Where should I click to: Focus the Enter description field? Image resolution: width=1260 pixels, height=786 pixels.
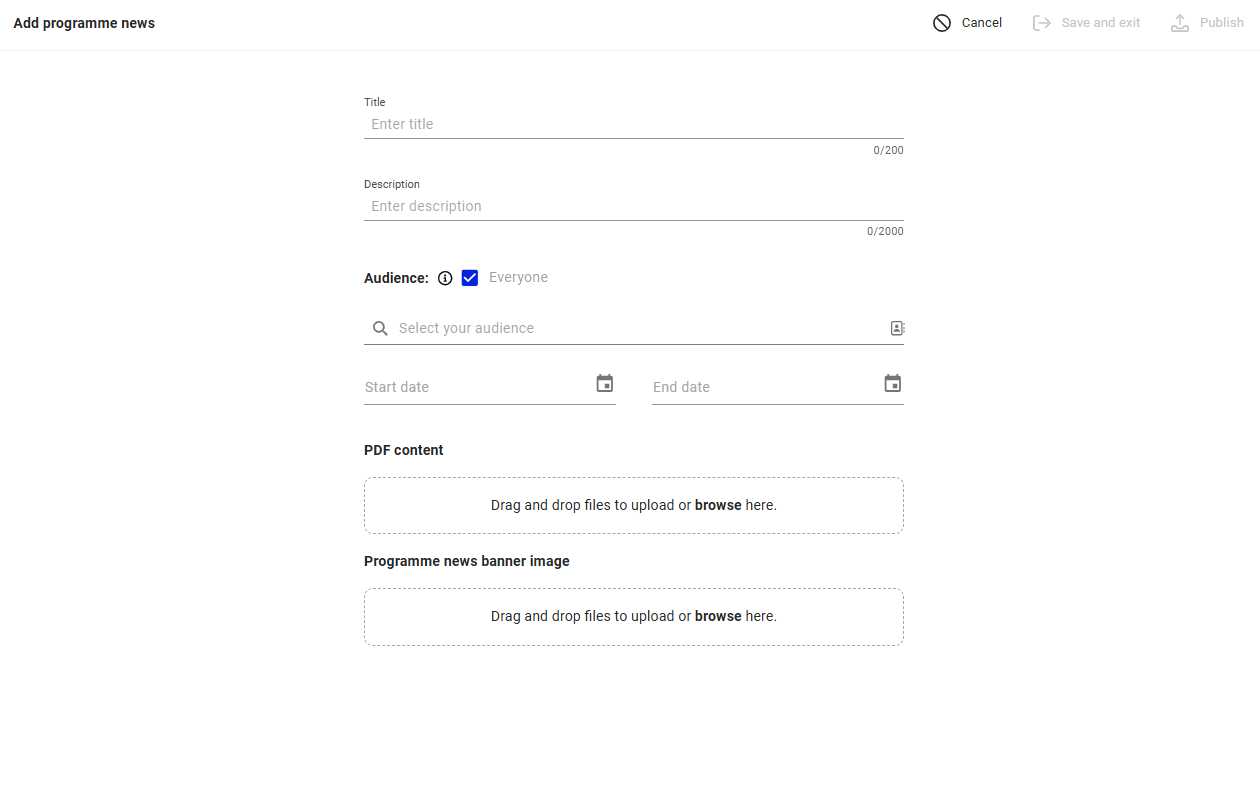coord(634,206)
